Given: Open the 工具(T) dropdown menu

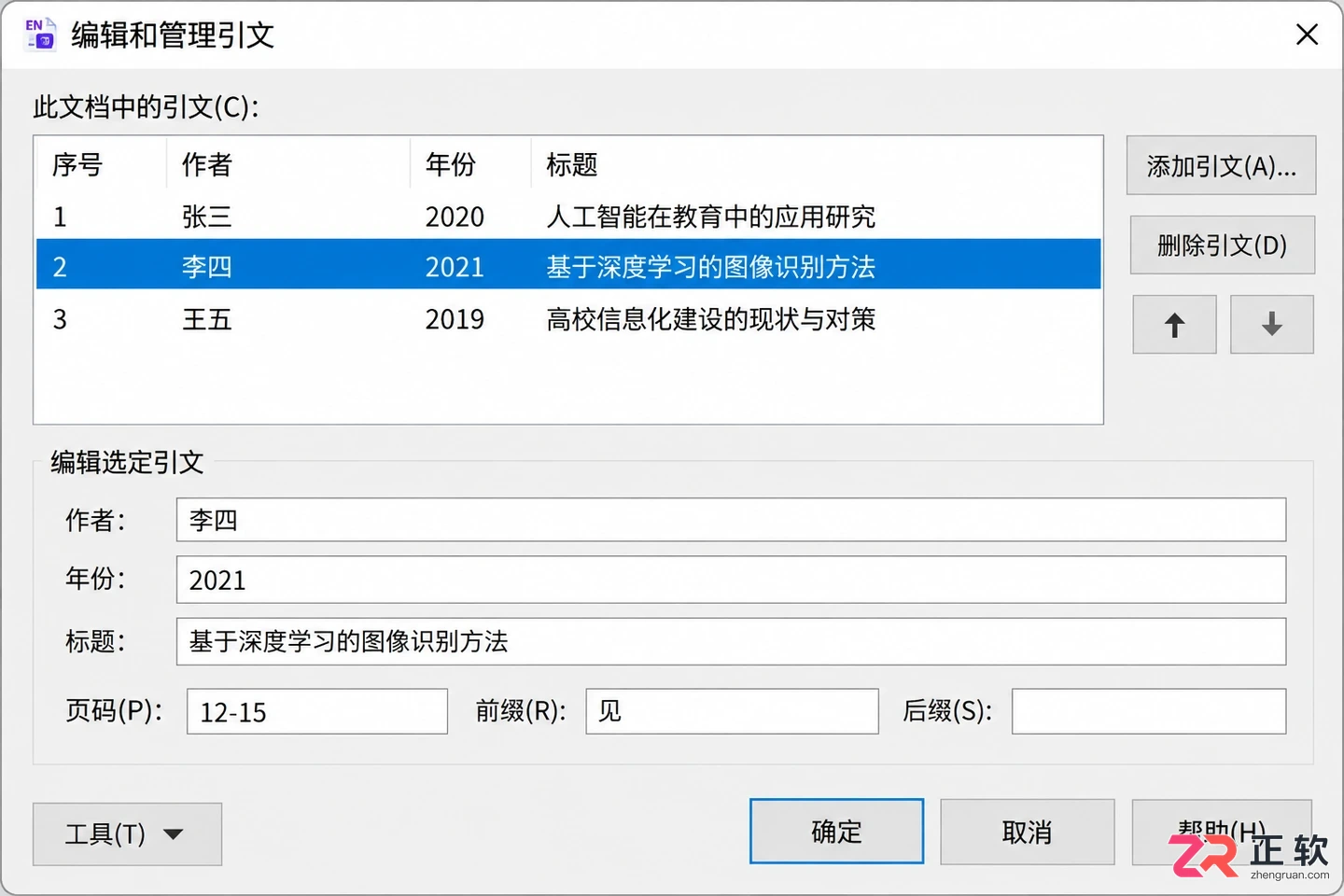Looking at the screenshot, I should click(127, 833).
